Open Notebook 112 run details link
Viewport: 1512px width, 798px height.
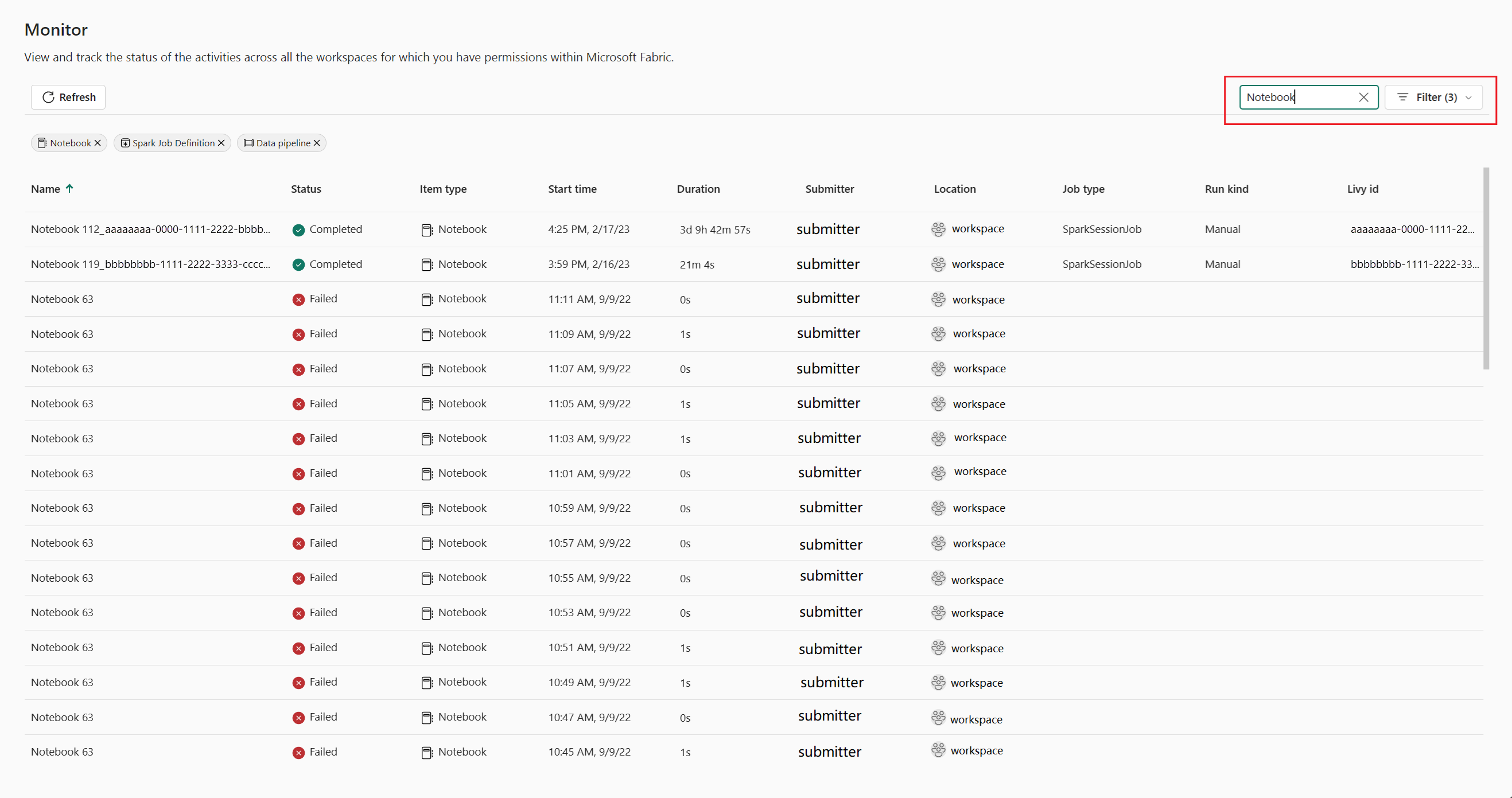[150, 229]
